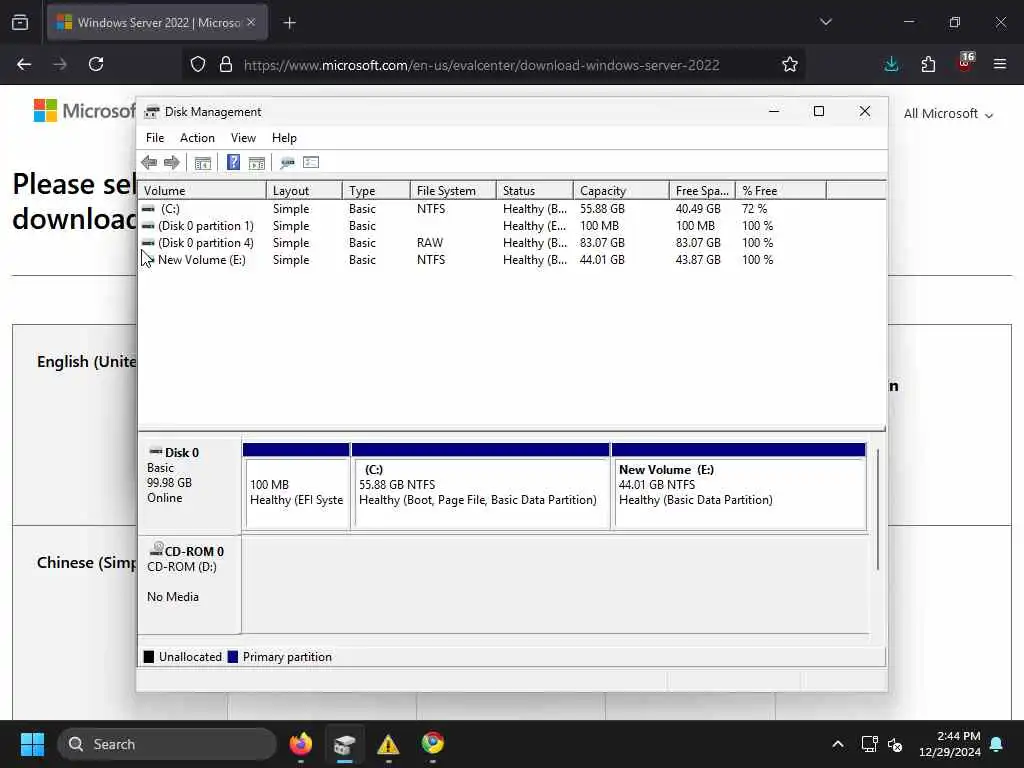Open the Action menu in Disk Management
Viewport: 1024px width, 768px height.
tap(197, 138)
